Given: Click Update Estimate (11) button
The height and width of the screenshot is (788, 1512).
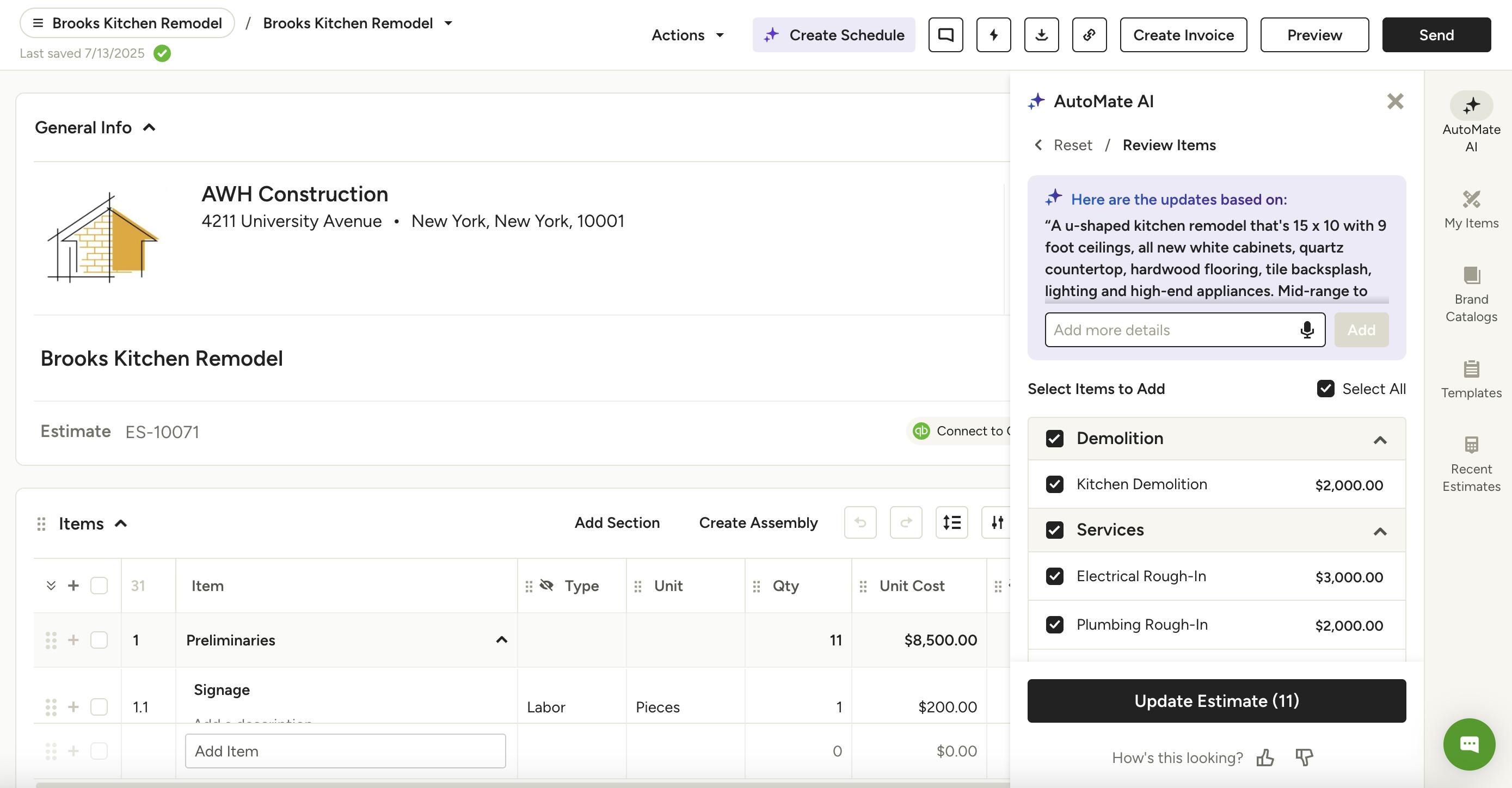Looking at the screenshot, I should [1216, 700].
